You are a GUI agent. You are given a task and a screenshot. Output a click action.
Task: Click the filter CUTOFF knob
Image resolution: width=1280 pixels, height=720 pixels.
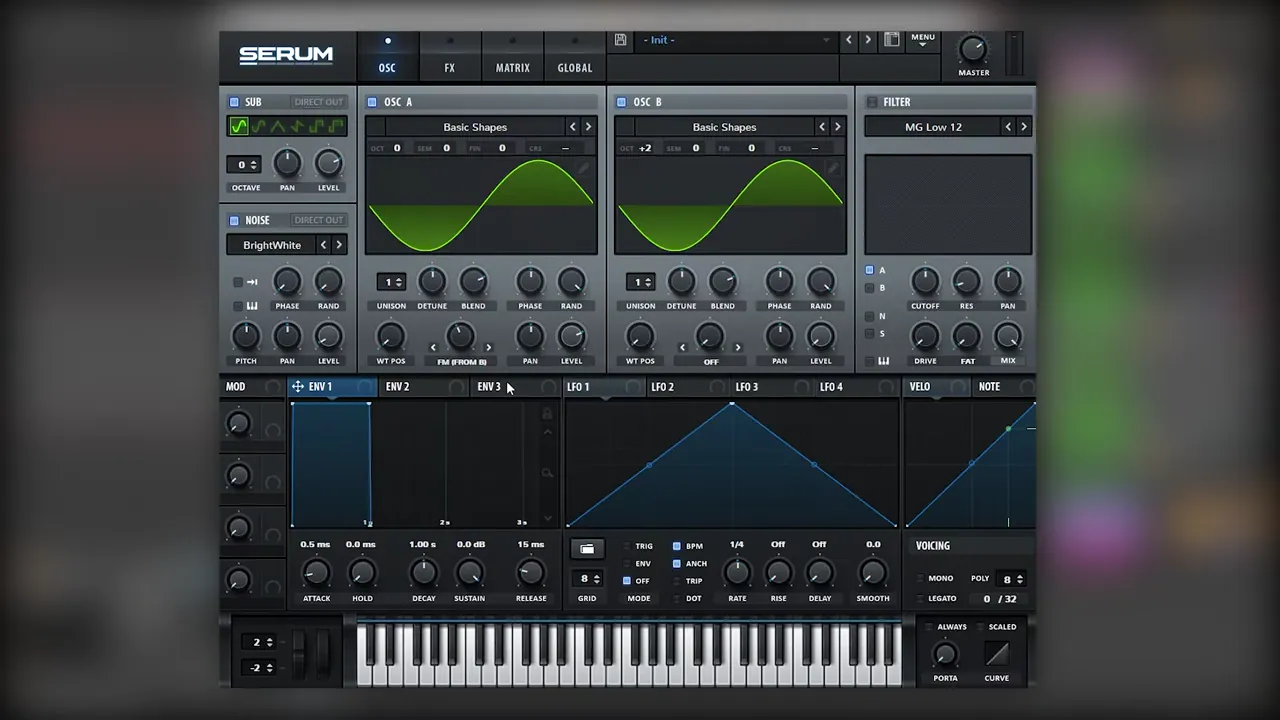point(925,281)
